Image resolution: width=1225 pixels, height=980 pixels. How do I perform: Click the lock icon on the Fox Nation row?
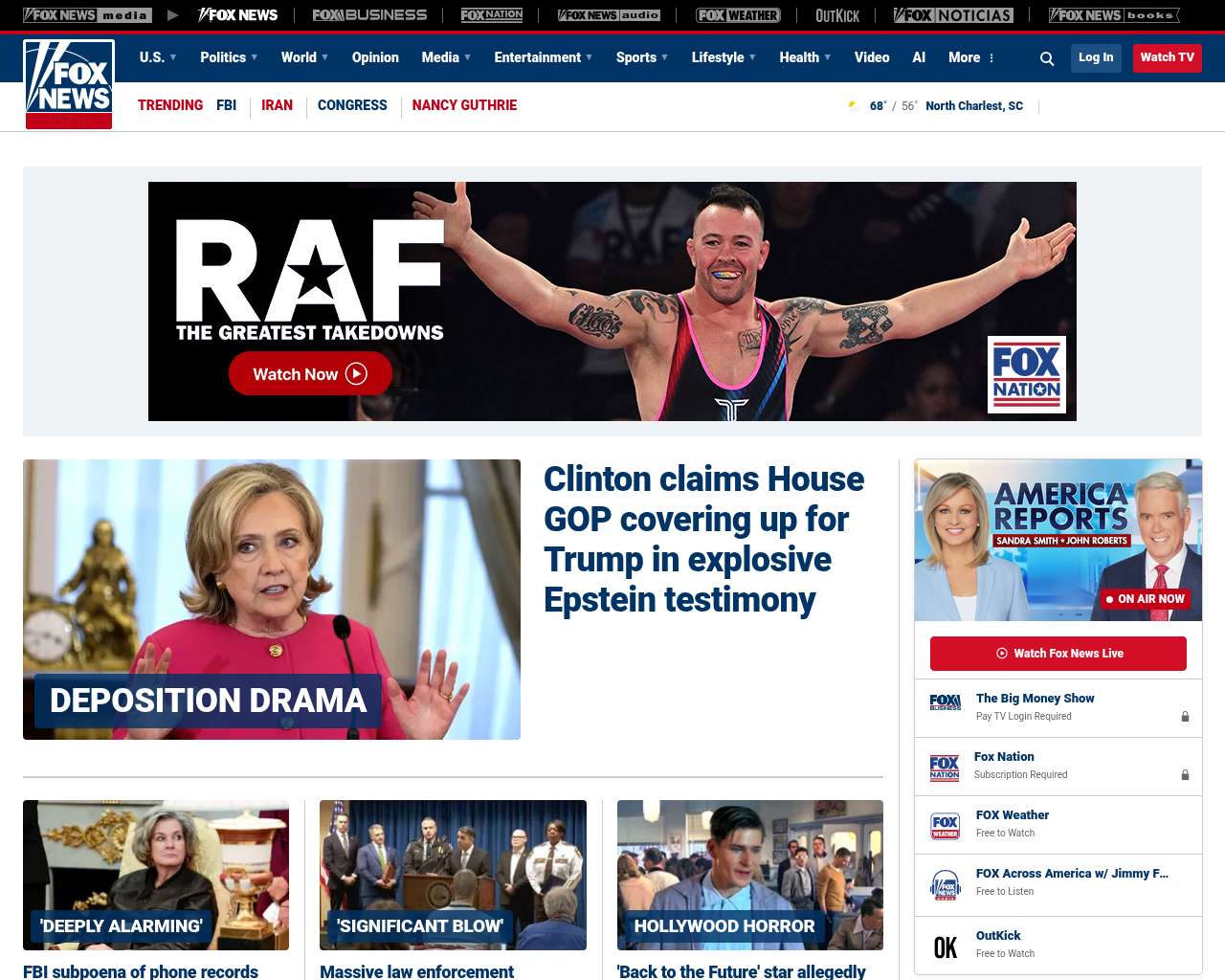pos(1185,774)
